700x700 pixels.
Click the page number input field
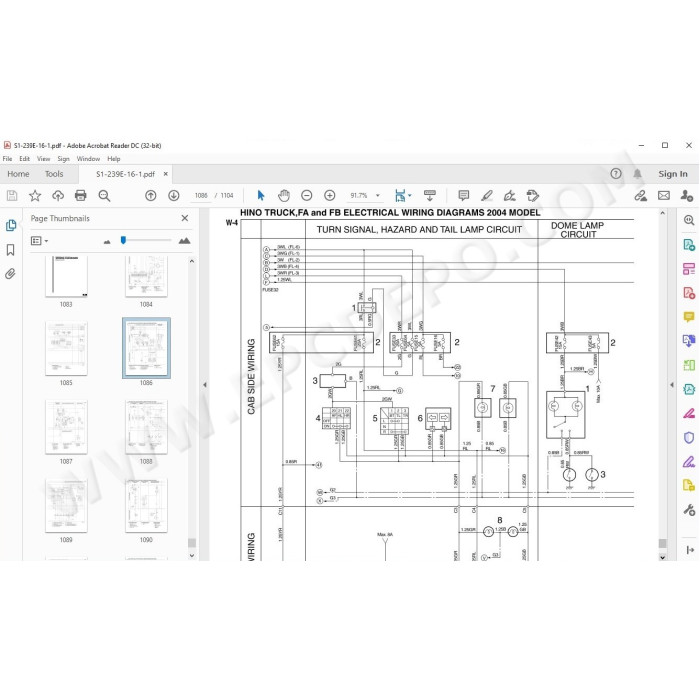point(201,196)
